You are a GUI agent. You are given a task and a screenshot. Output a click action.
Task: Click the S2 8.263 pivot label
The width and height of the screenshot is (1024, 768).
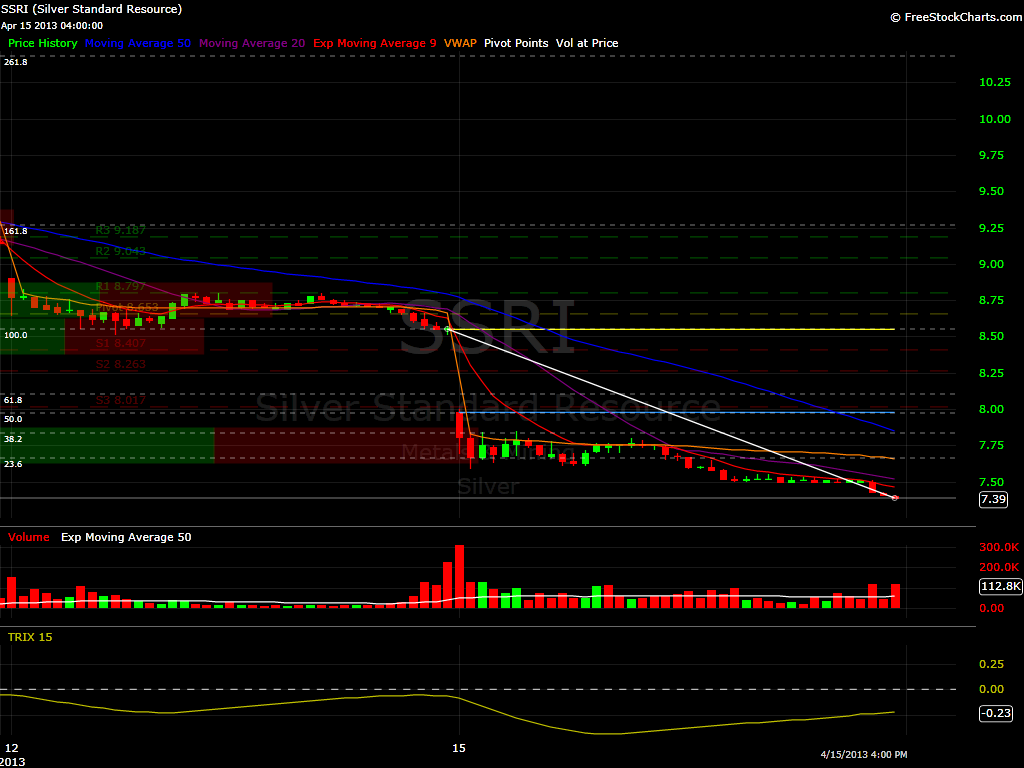pyautogui.click(x=121, y=364)
